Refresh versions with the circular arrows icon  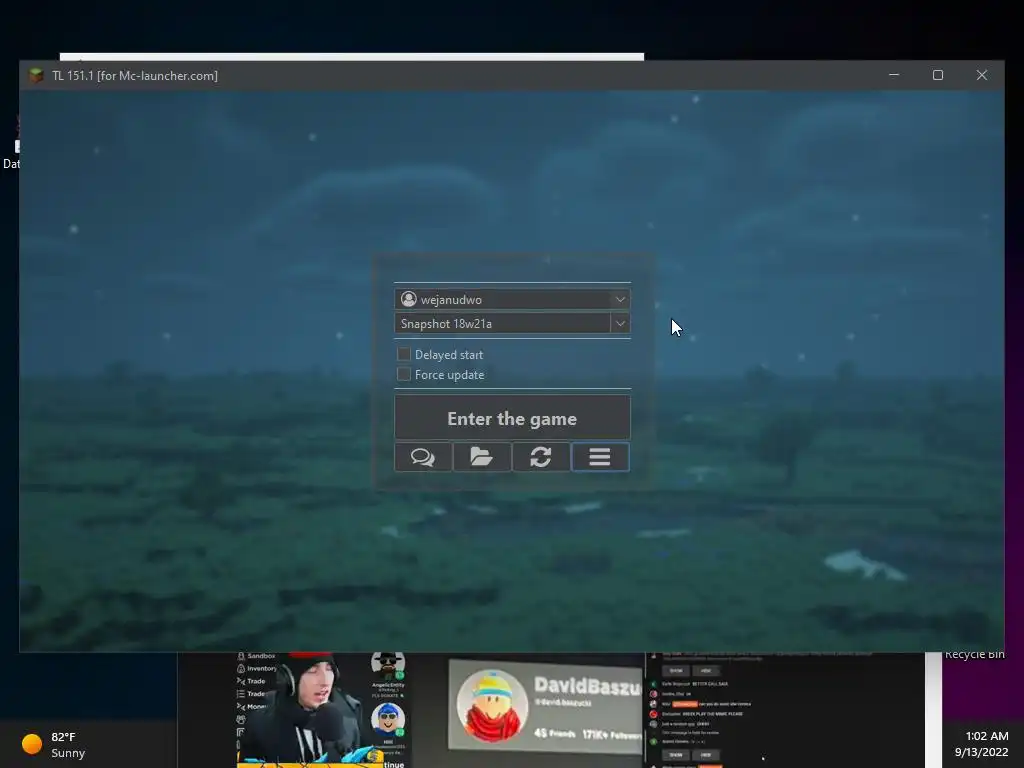[541, 457]
